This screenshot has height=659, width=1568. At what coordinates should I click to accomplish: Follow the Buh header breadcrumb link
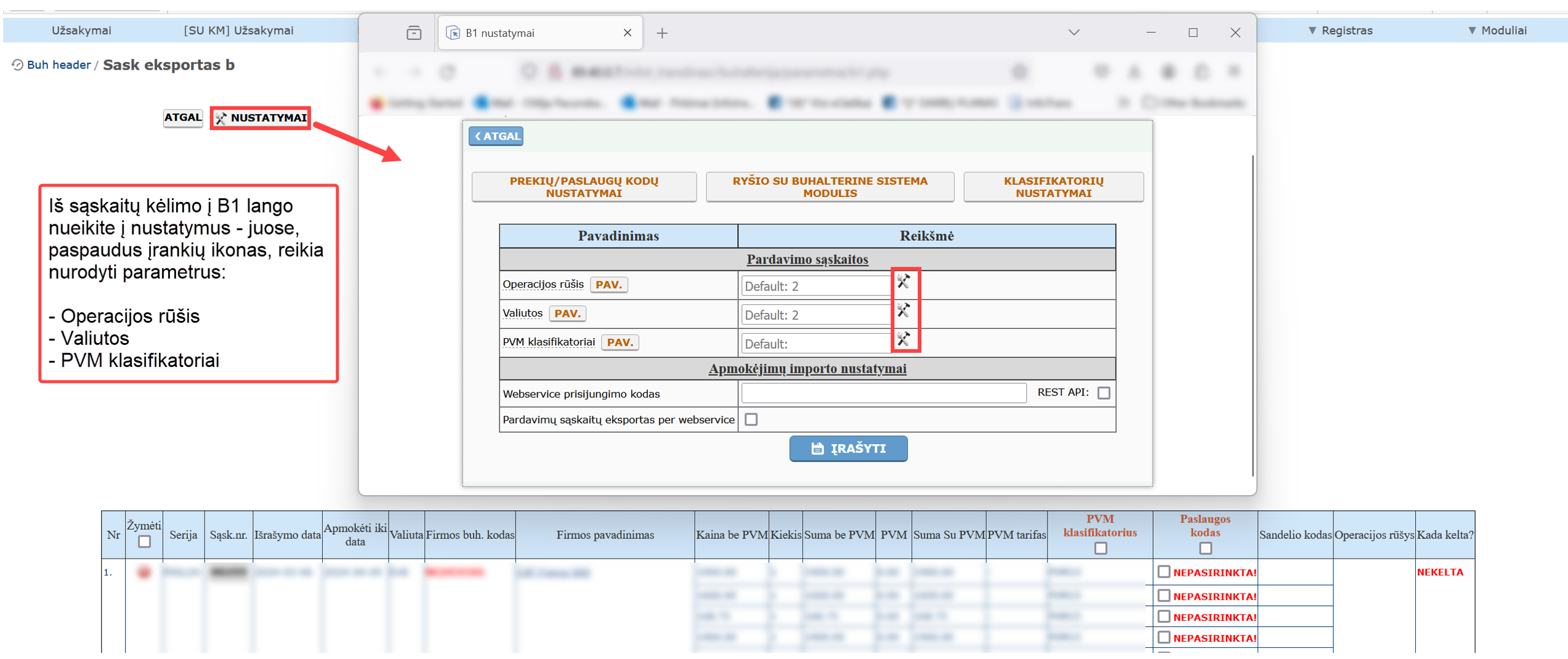pos(59,65)
